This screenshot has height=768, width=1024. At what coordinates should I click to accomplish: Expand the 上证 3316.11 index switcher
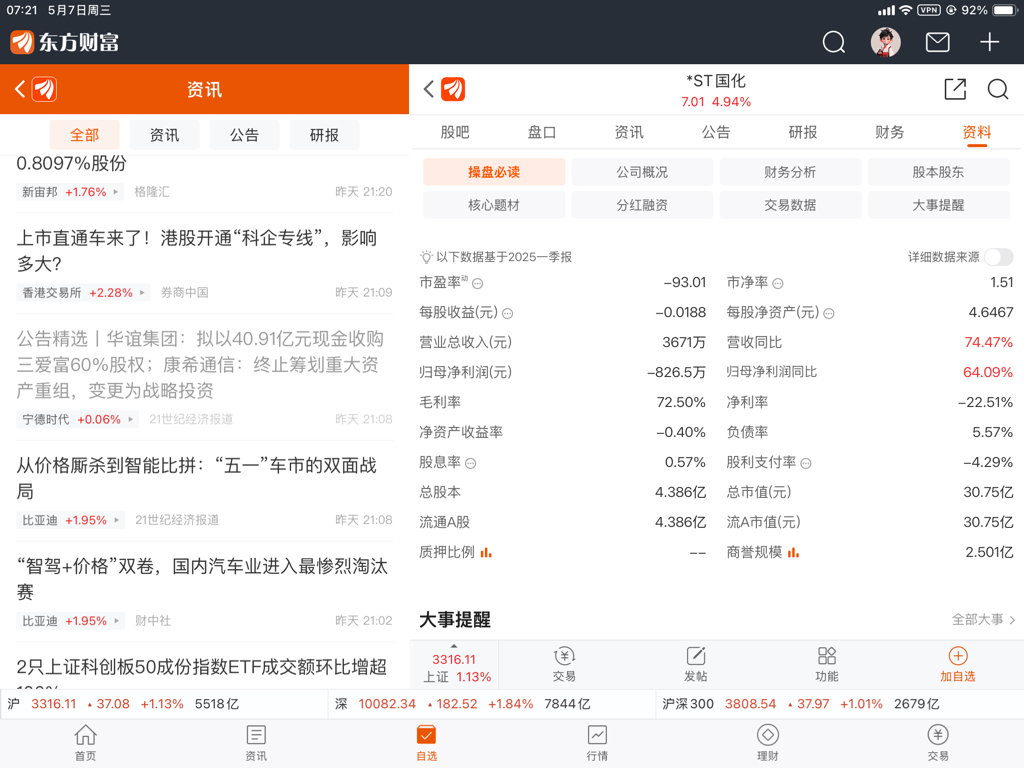[x=454, y=665]
